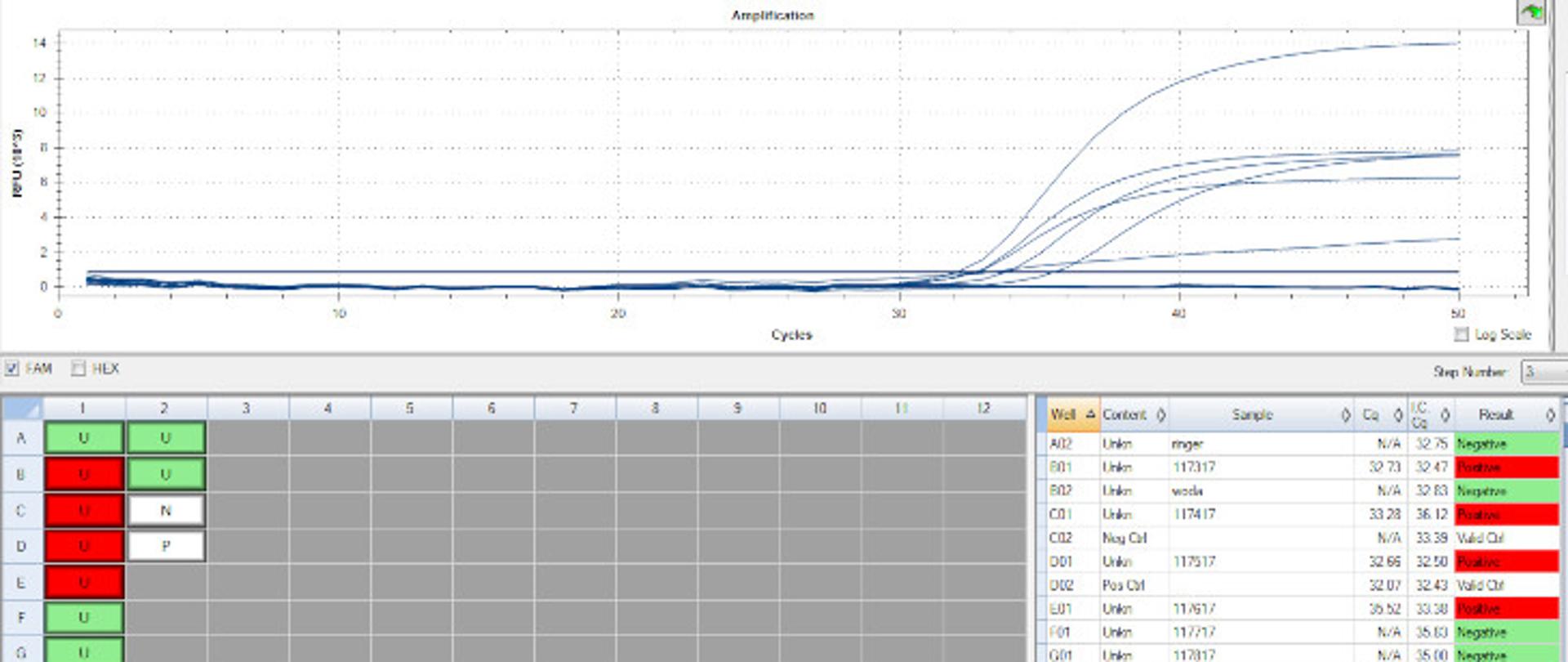The width and height of the screenshot is (1568, 662).
Task: Open the Sample column filter arrows
Action: (1345, 415)
